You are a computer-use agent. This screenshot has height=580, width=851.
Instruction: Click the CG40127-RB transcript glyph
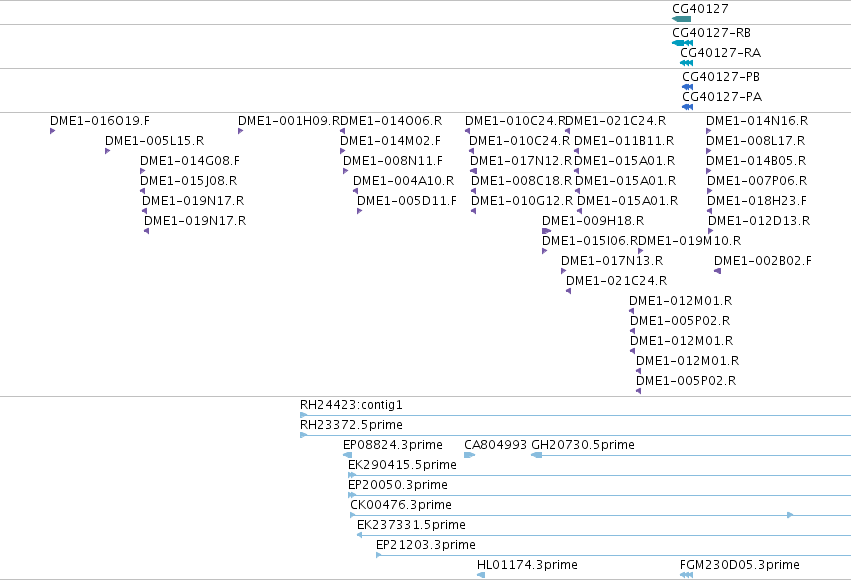682,43
